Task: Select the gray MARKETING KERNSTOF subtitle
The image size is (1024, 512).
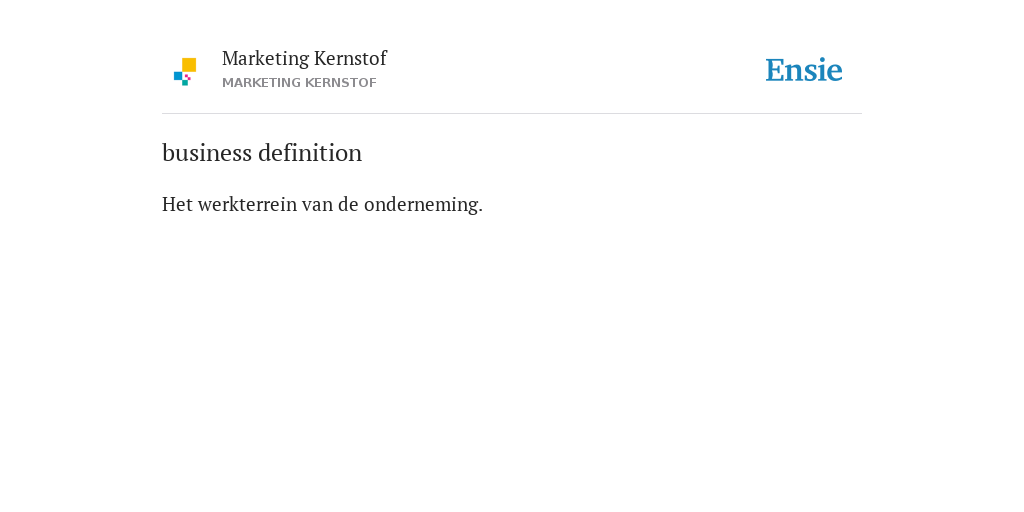Action: (x=299, y=83)
